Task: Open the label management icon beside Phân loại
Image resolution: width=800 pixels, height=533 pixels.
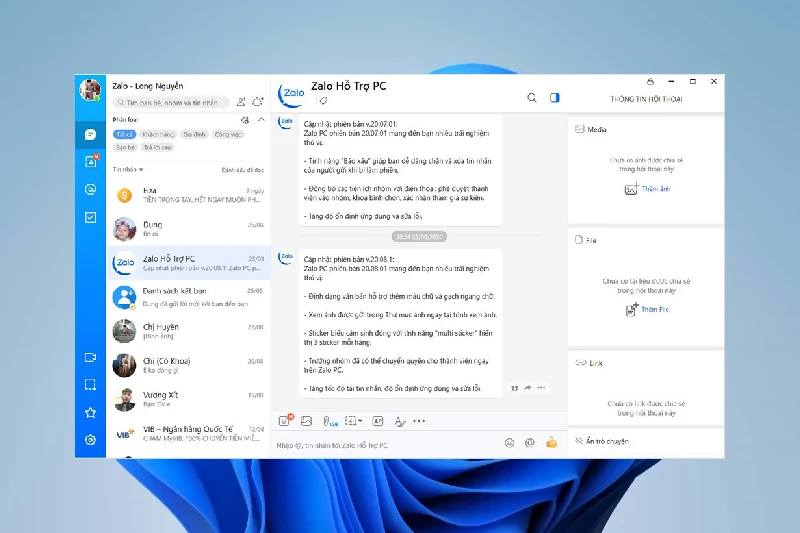Action: (245, 120)
